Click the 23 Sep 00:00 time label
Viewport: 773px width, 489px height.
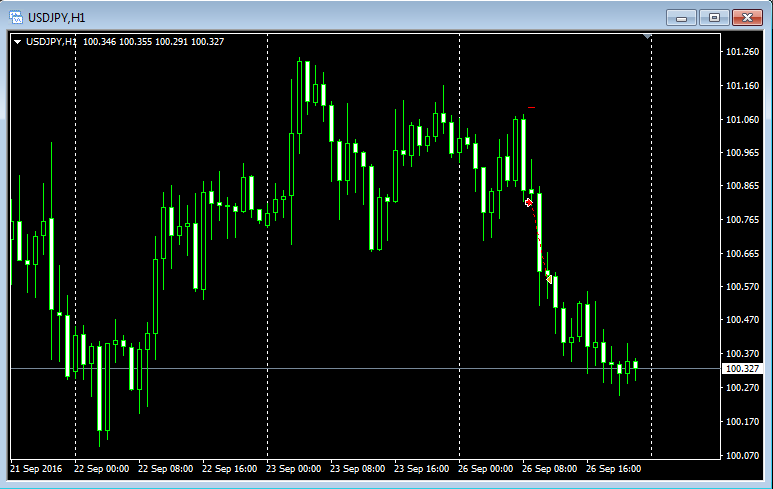(x=294, y=469)
